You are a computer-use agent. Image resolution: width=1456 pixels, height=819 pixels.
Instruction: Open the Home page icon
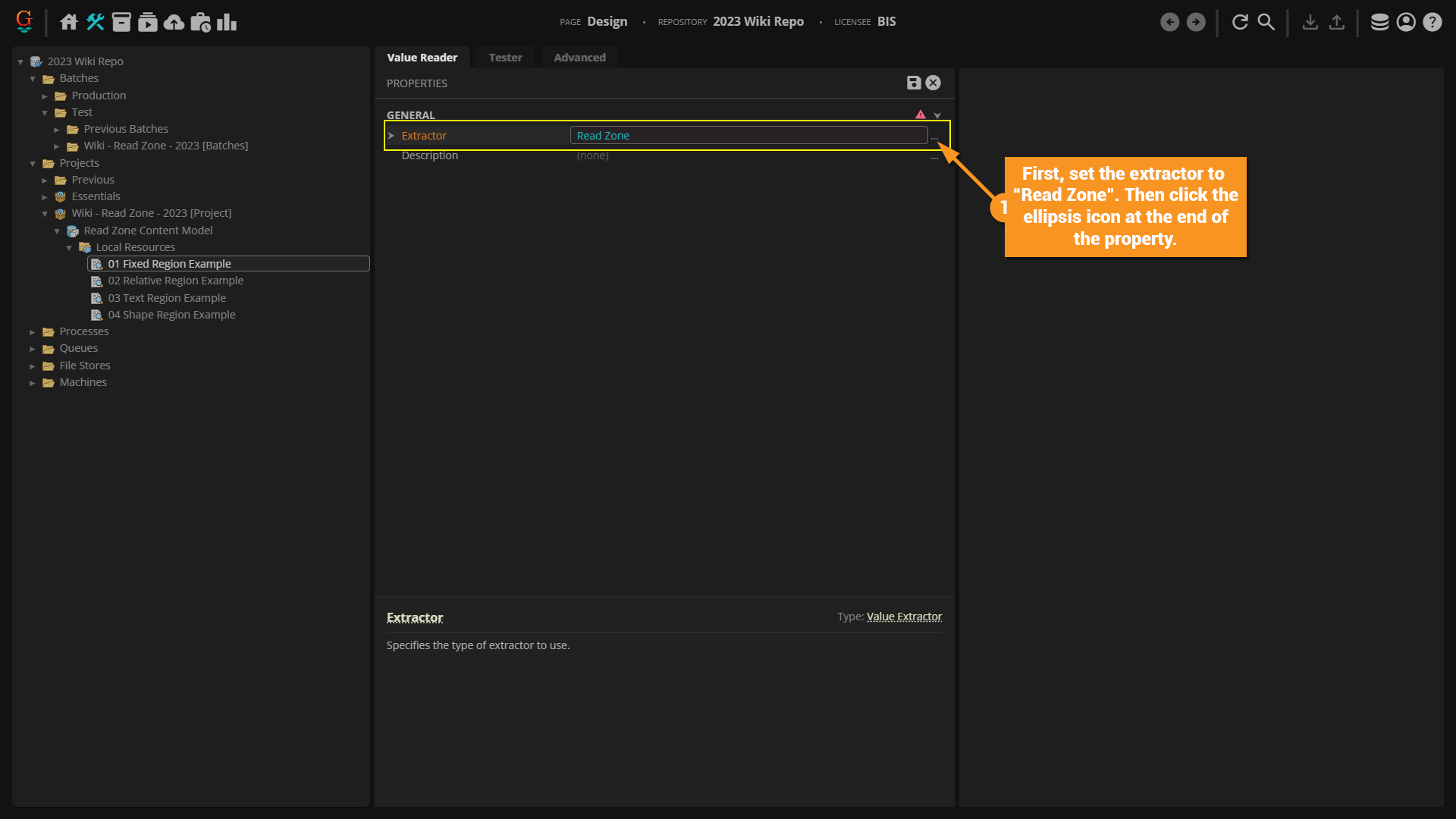click(x=69, y=22)
